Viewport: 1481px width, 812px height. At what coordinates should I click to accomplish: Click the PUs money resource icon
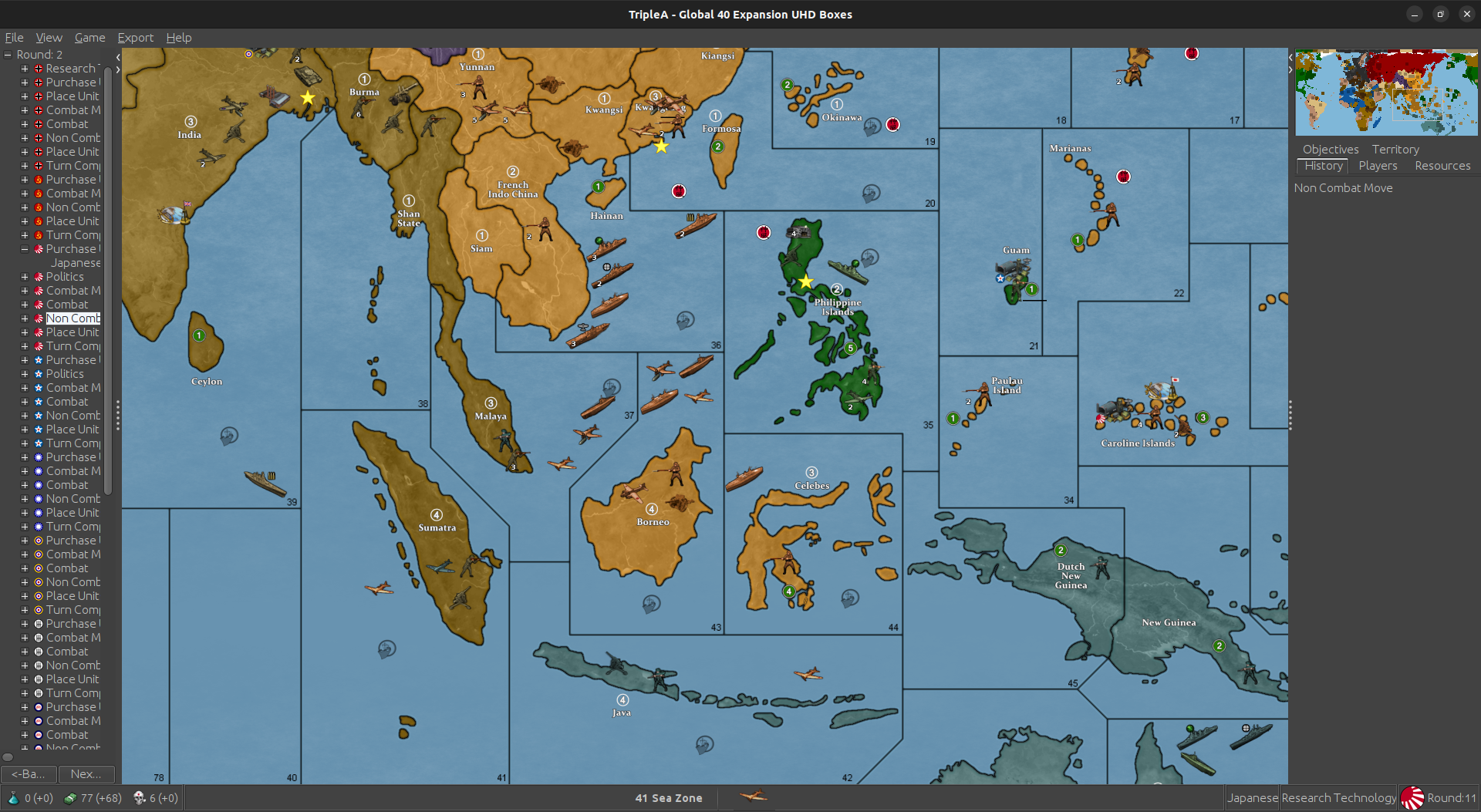tap(70, 798)
